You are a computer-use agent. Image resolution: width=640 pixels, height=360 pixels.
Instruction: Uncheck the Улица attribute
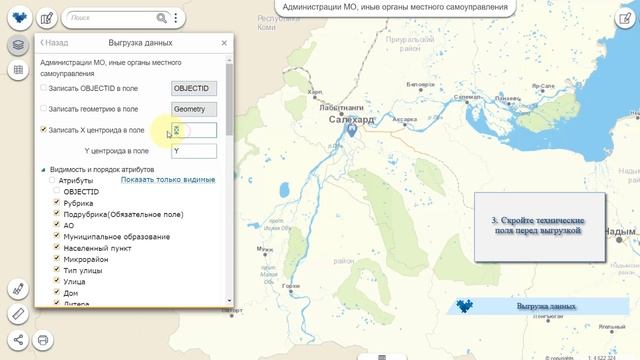57,280
